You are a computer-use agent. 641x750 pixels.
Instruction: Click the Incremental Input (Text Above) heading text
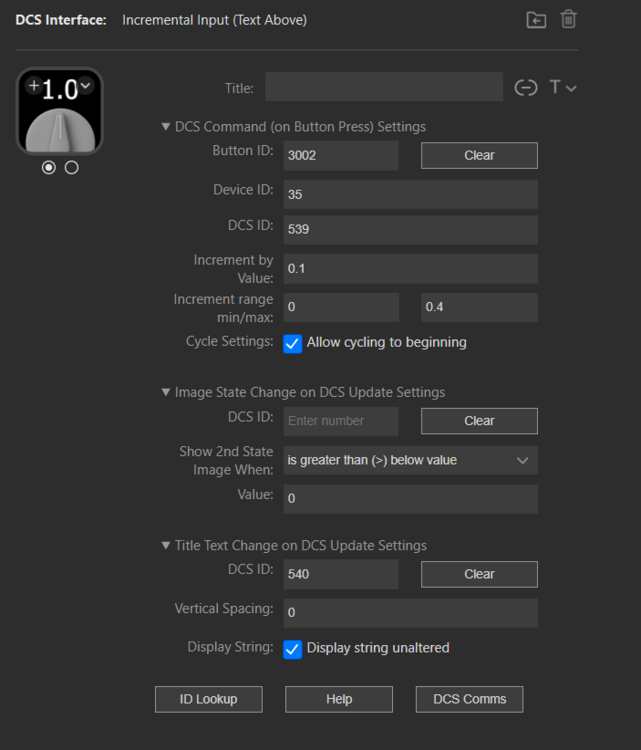click(214, 20)
